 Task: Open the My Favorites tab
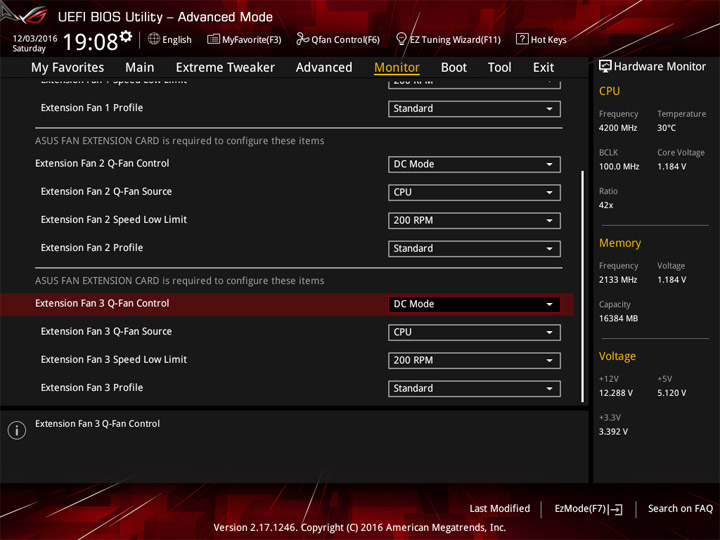pos(68,68)
